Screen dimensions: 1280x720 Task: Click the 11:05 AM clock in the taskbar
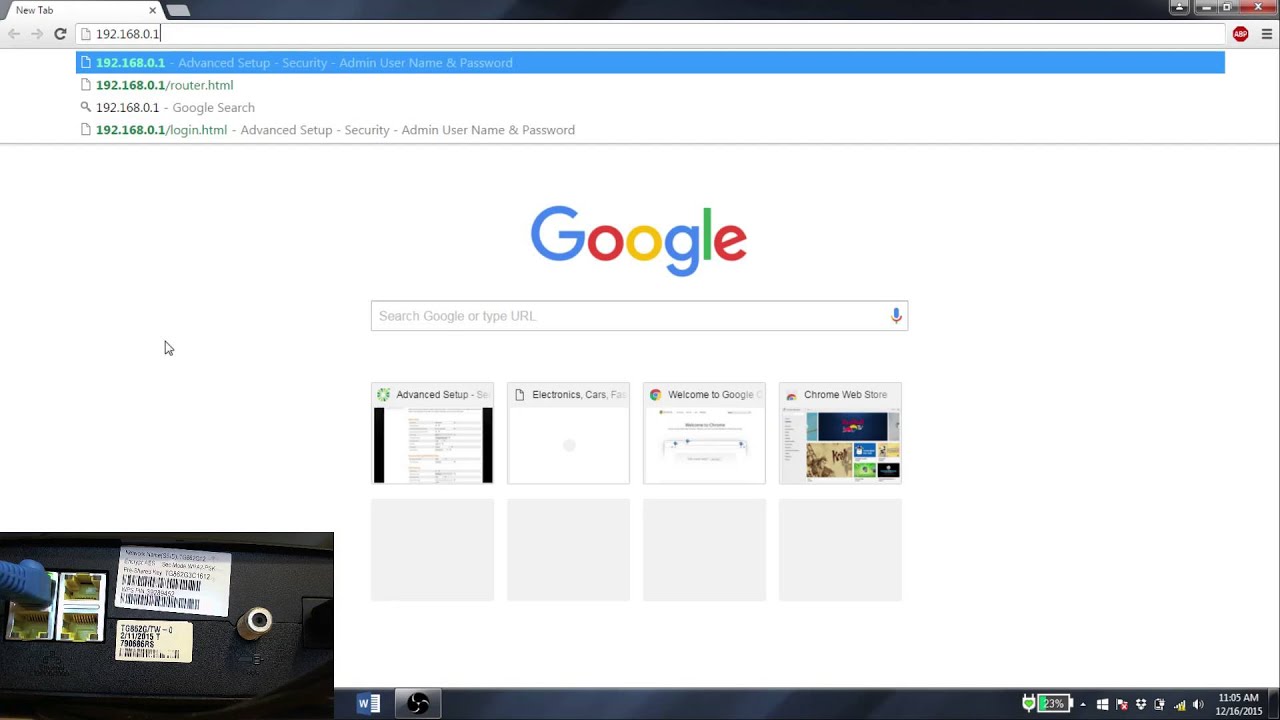[1238, 704]
